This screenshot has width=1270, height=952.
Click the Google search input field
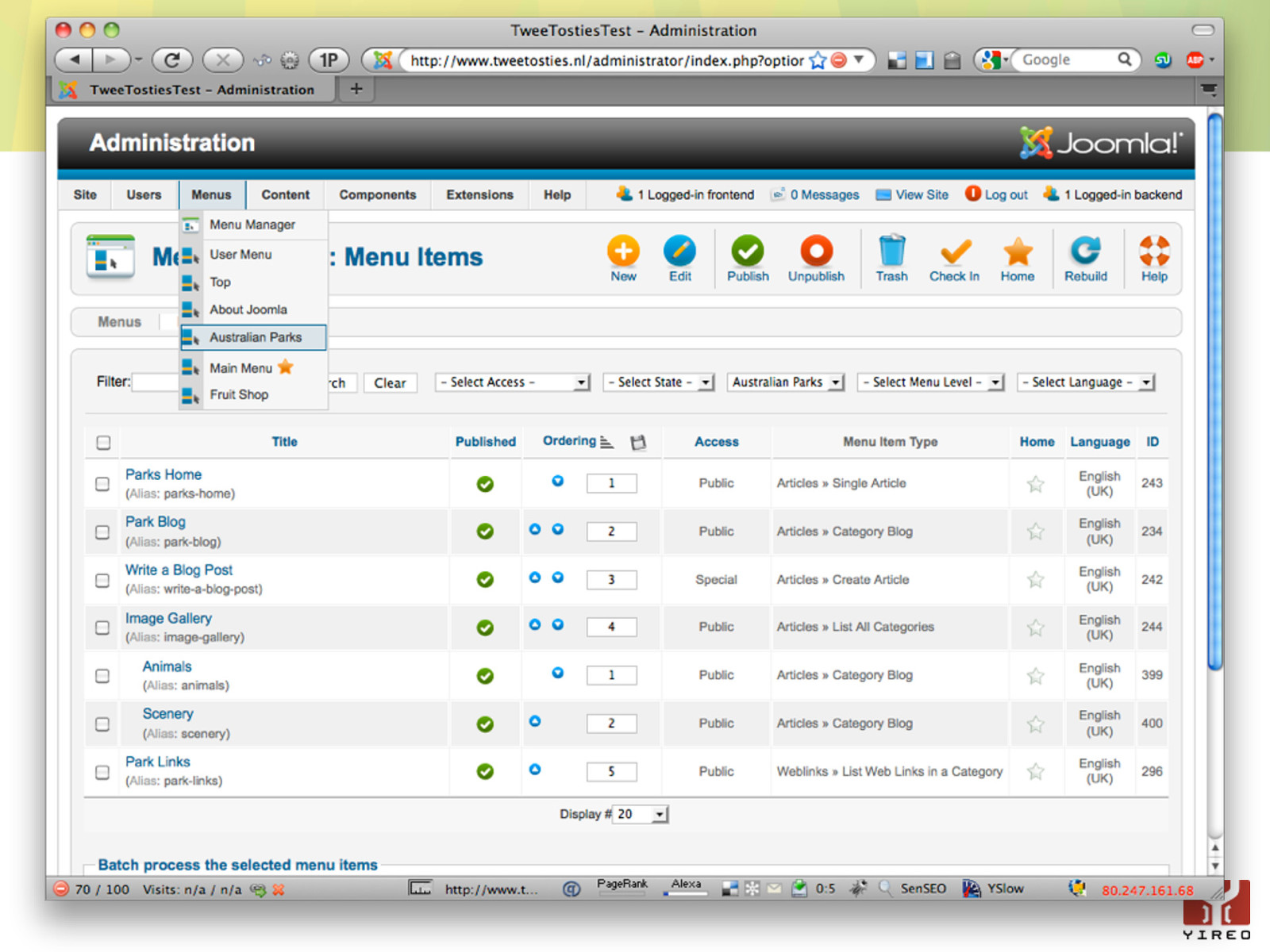[x=1068, y=59]
